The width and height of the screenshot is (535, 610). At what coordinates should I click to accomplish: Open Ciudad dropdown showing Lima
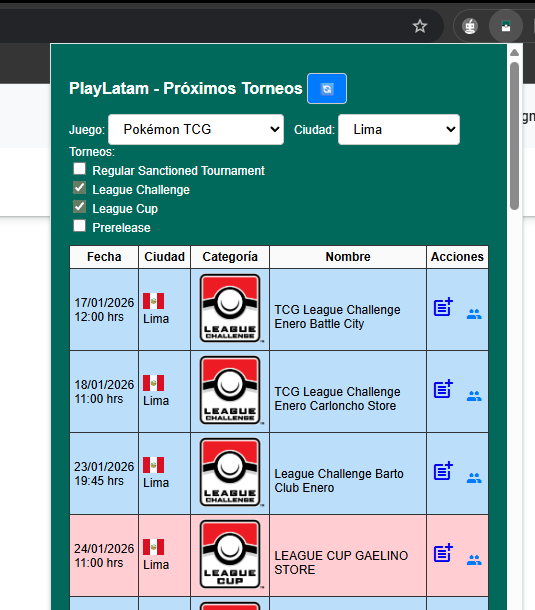tap(399, 130)
